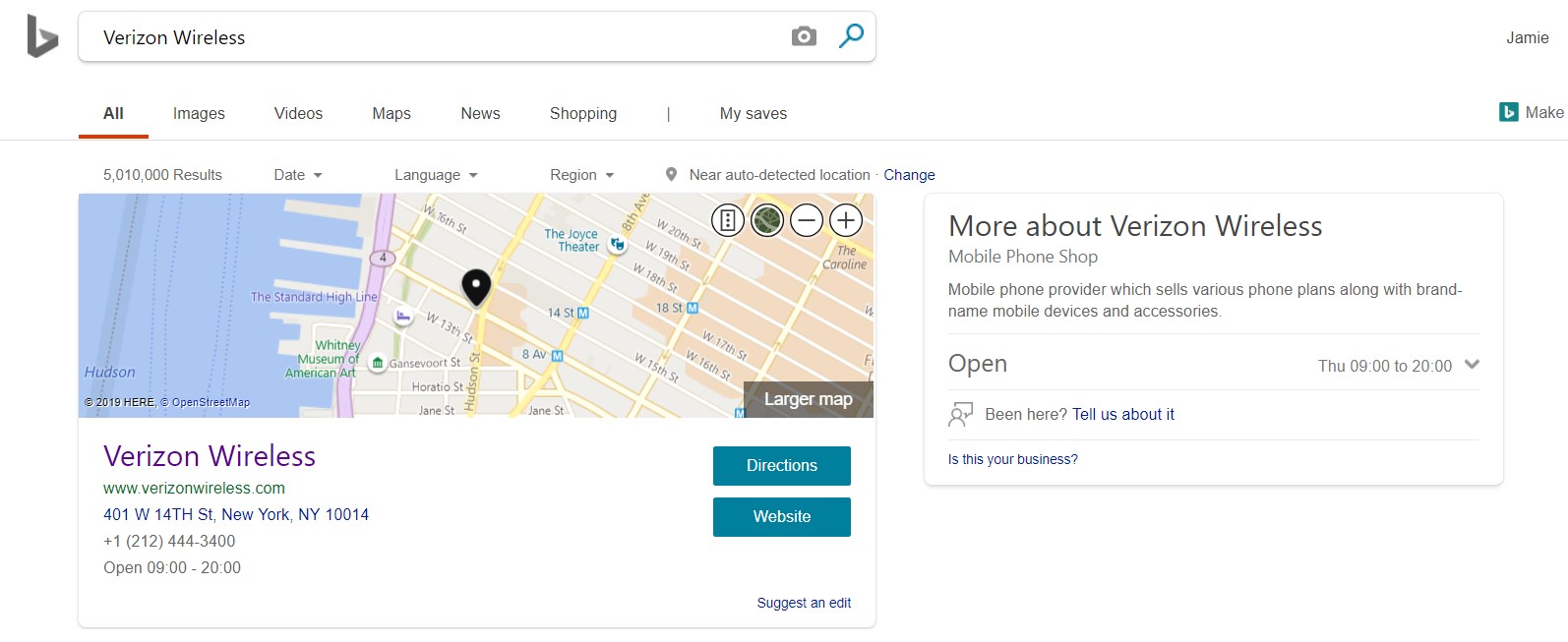Click Suggest an edit link
1568x642 pixels.
point(804,603)
